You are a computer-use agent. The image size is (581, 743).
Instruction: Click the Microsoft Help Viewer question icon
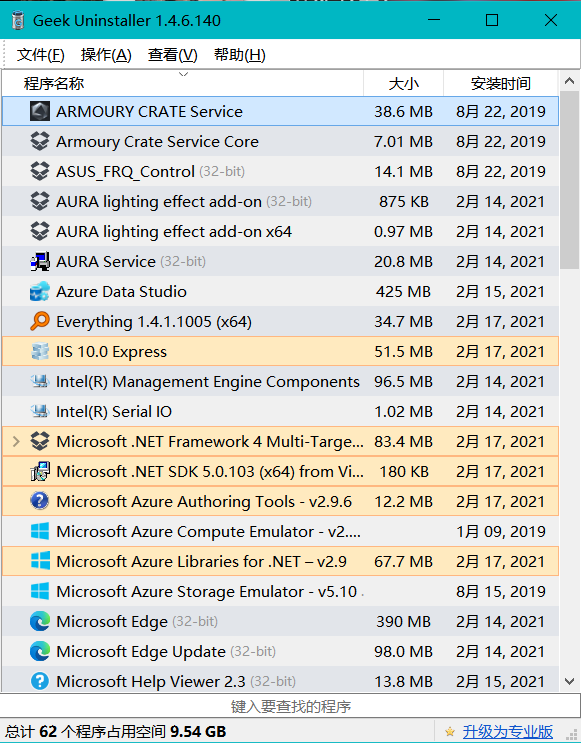pyautogui.click(x=40, y=681)
